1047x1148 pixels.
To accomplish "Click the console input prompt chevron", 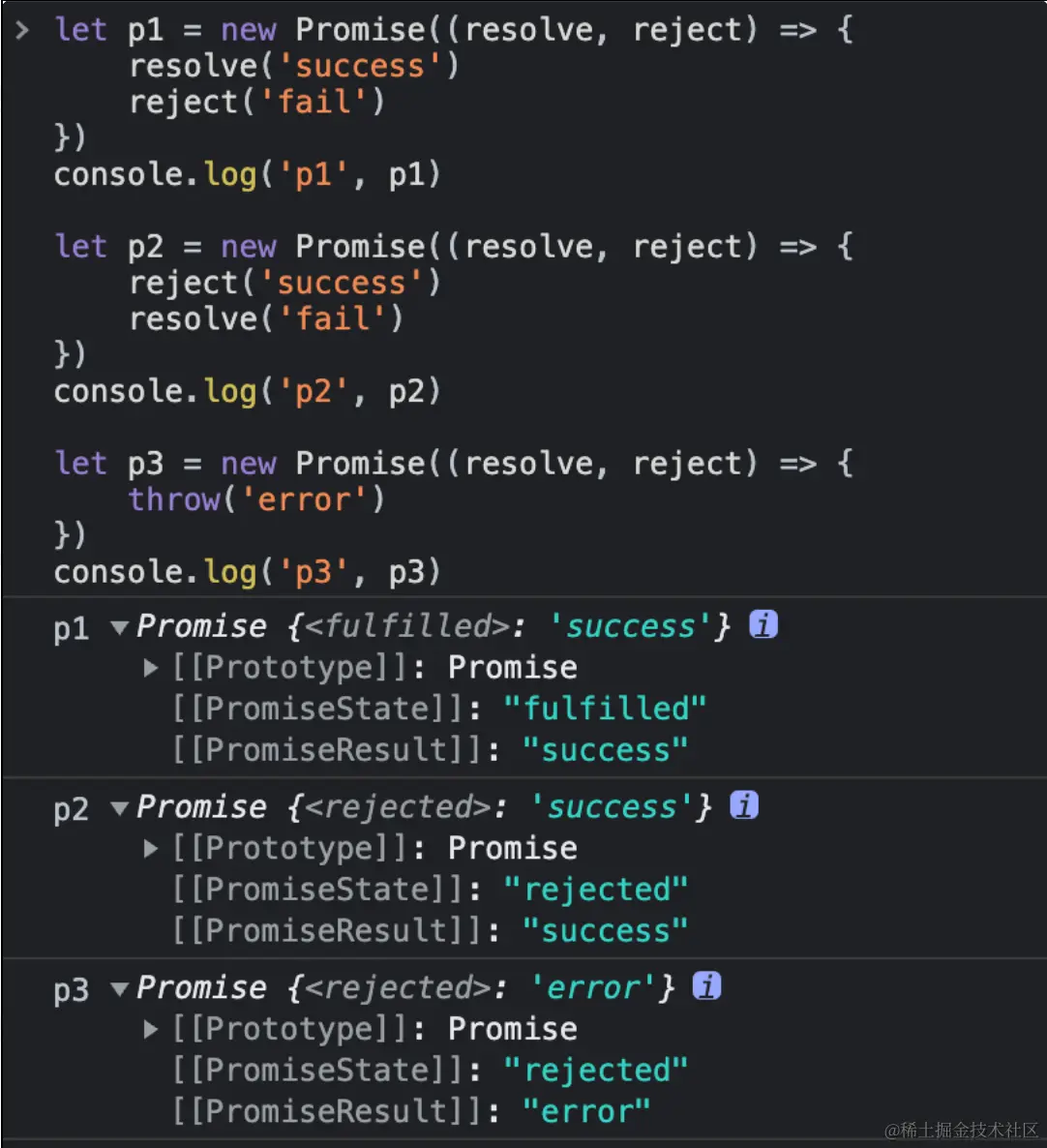I will coord(23,30).
